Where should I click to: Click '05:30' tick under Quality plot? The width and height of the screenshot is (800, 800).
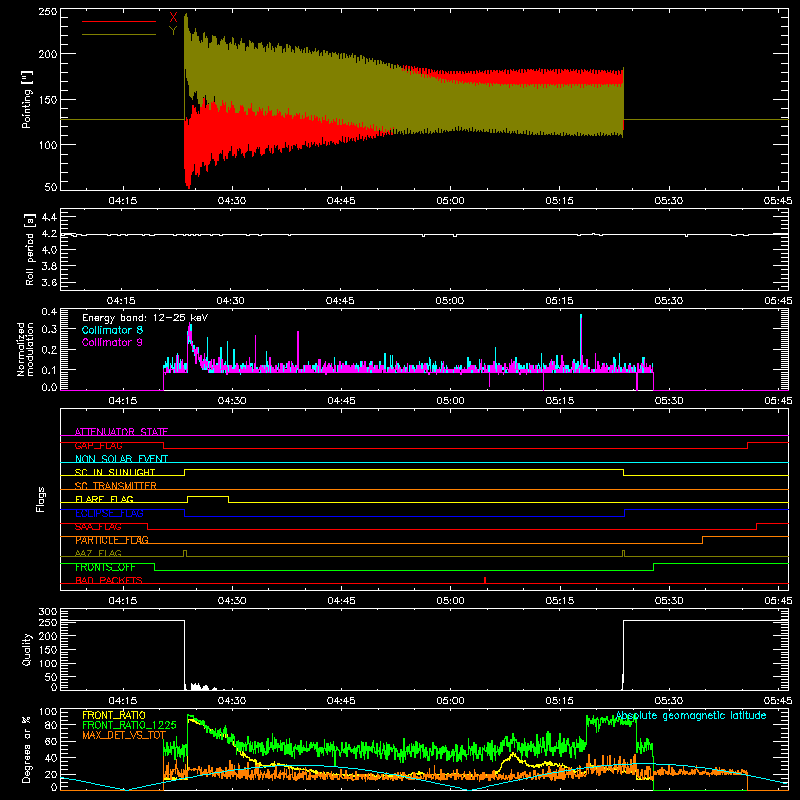point(668,701)
